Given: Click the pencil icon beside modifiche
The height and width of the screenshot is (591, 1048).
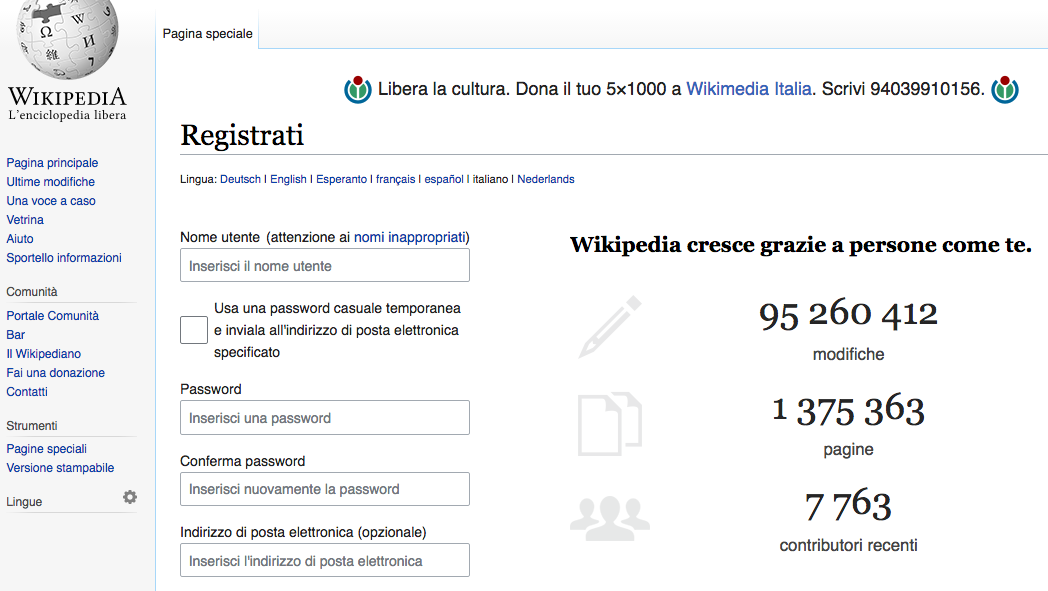Looking at the screenshot, I should [610, 327].
